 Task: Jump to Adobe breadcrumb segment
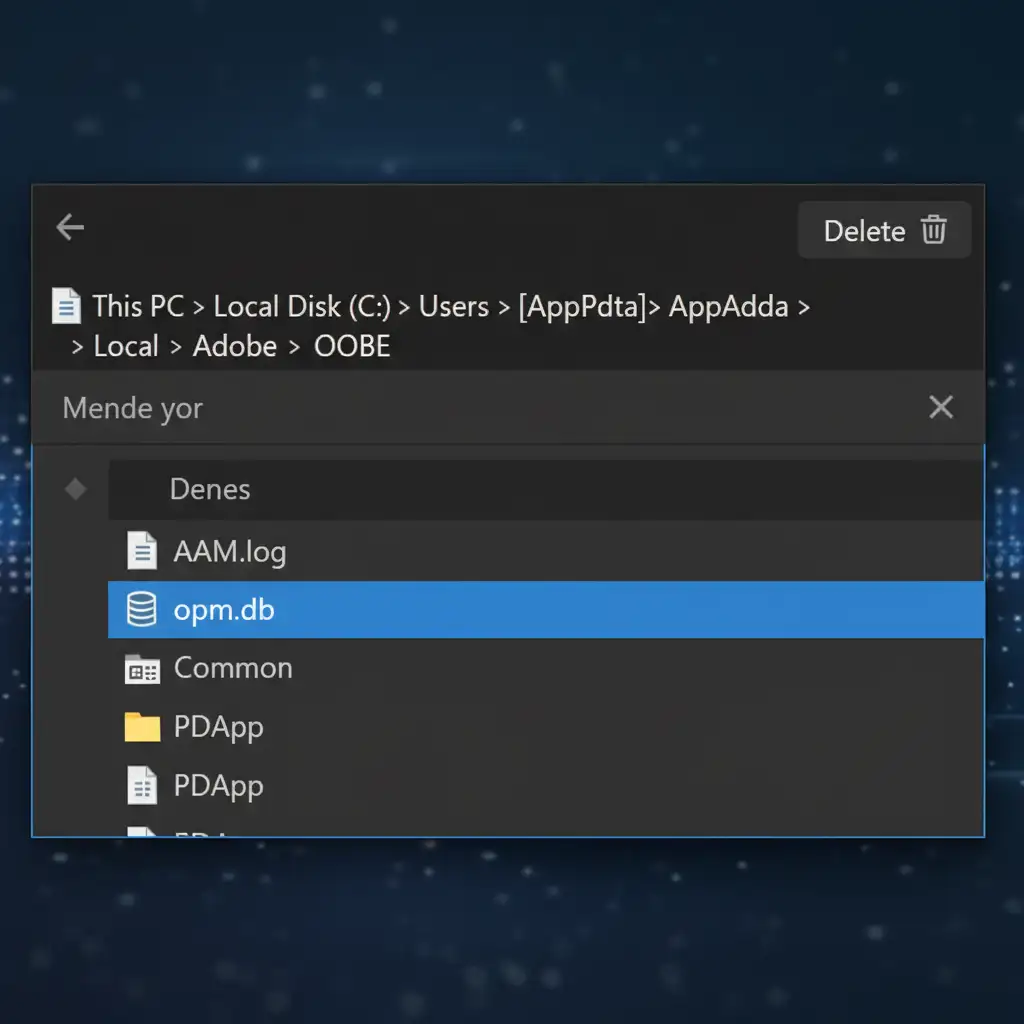point(235,347)
